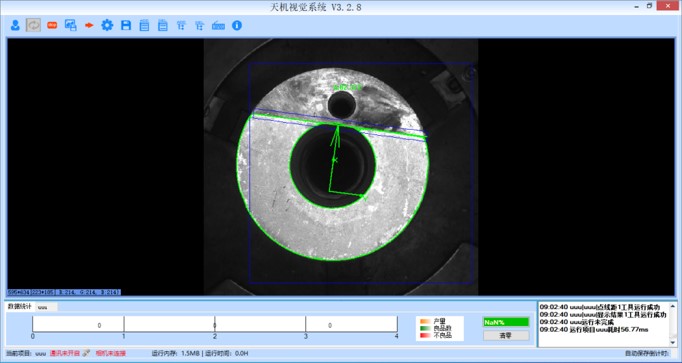The image size is (682, 363).
Task: Click the second document list icon
Action: point(163,25)
